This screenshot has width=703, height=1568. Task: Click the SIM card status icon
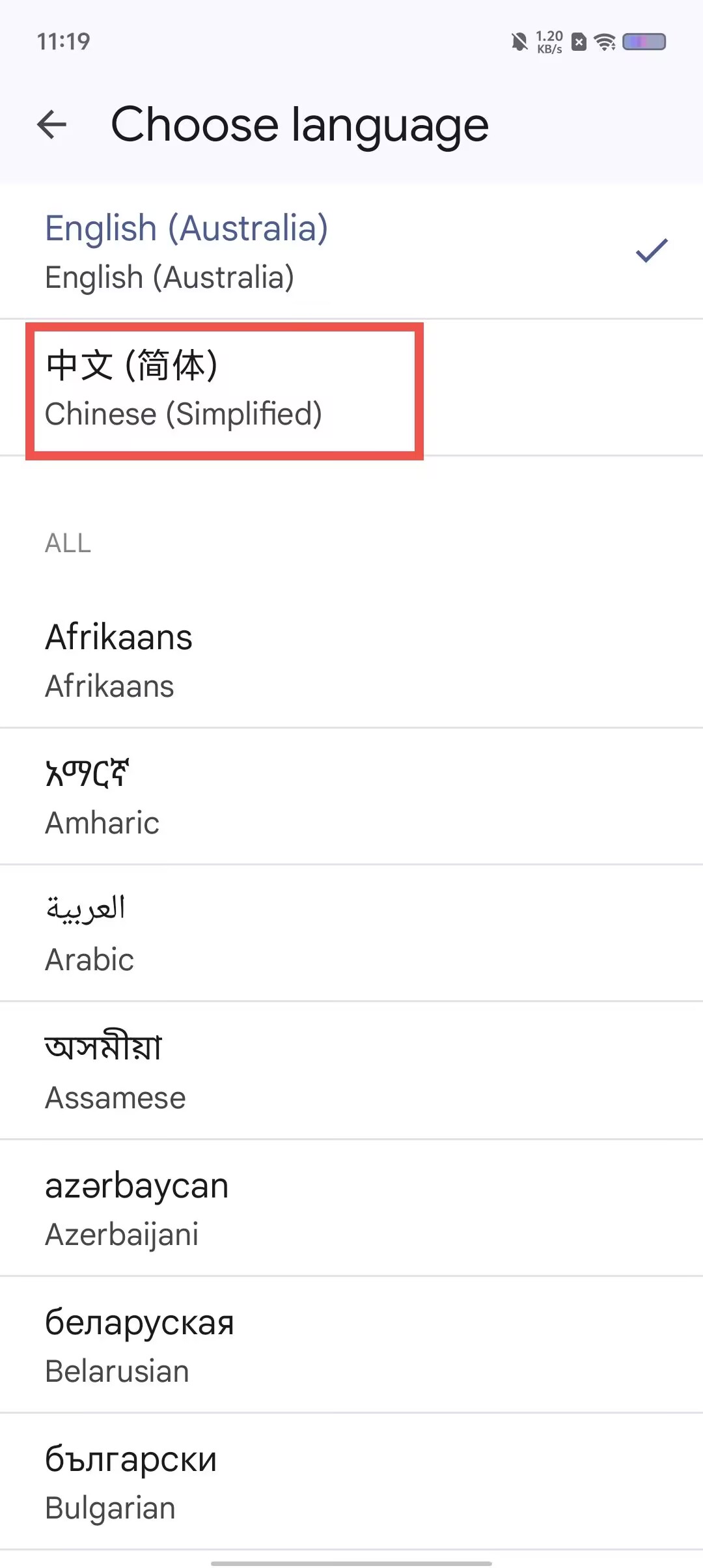pyautogui.click(x=579, y=42)
